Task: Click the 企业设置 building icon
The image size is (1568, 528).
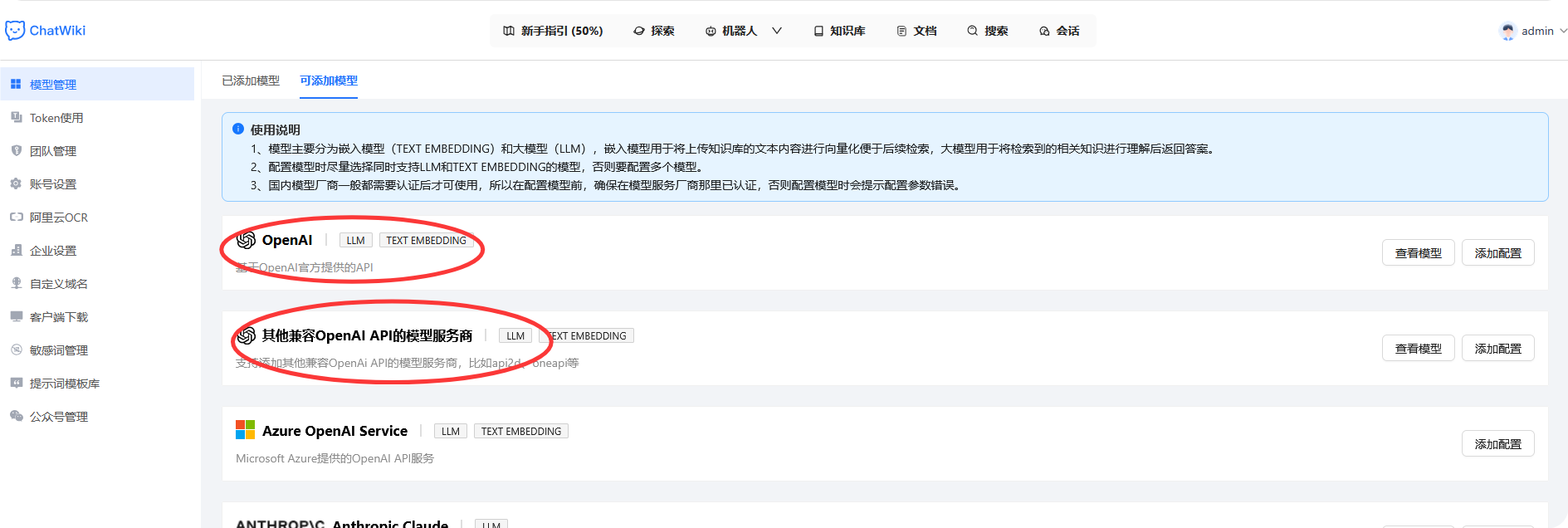Action: click(x=16, y=250)
